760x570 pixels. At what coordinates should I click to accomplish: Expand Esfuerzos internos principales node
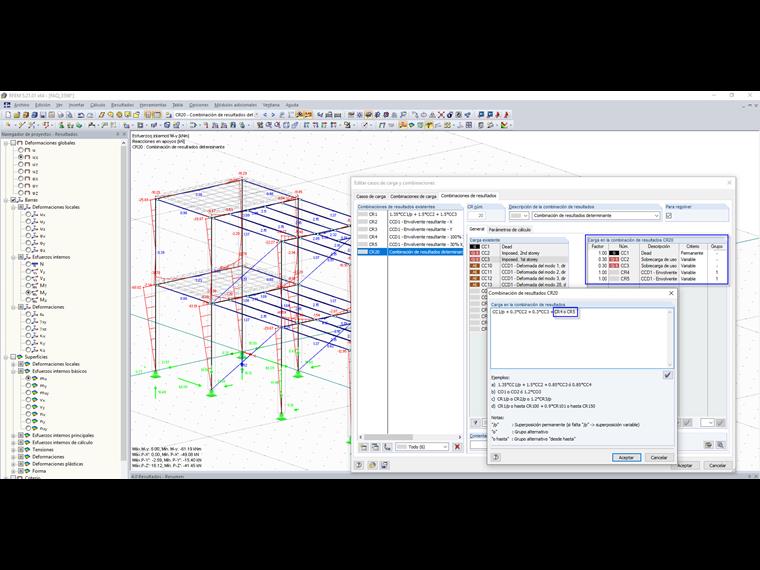[14, 435]
